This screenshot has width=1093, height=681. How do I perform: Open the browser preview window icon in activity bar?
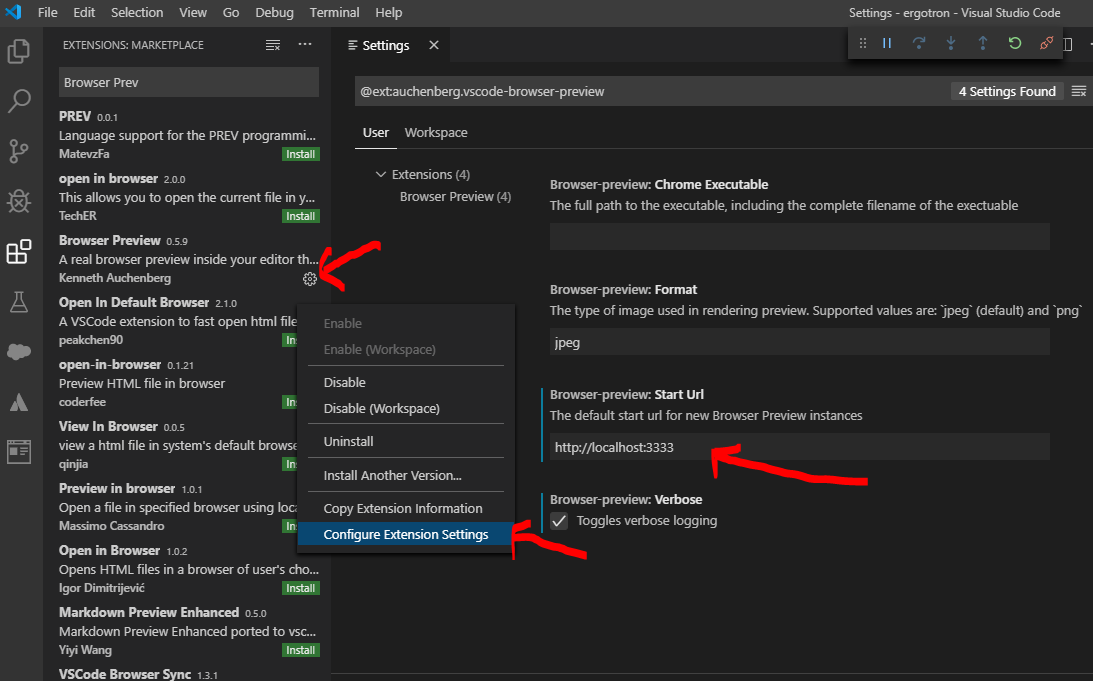pyautogui.click(x=19, y=452)
